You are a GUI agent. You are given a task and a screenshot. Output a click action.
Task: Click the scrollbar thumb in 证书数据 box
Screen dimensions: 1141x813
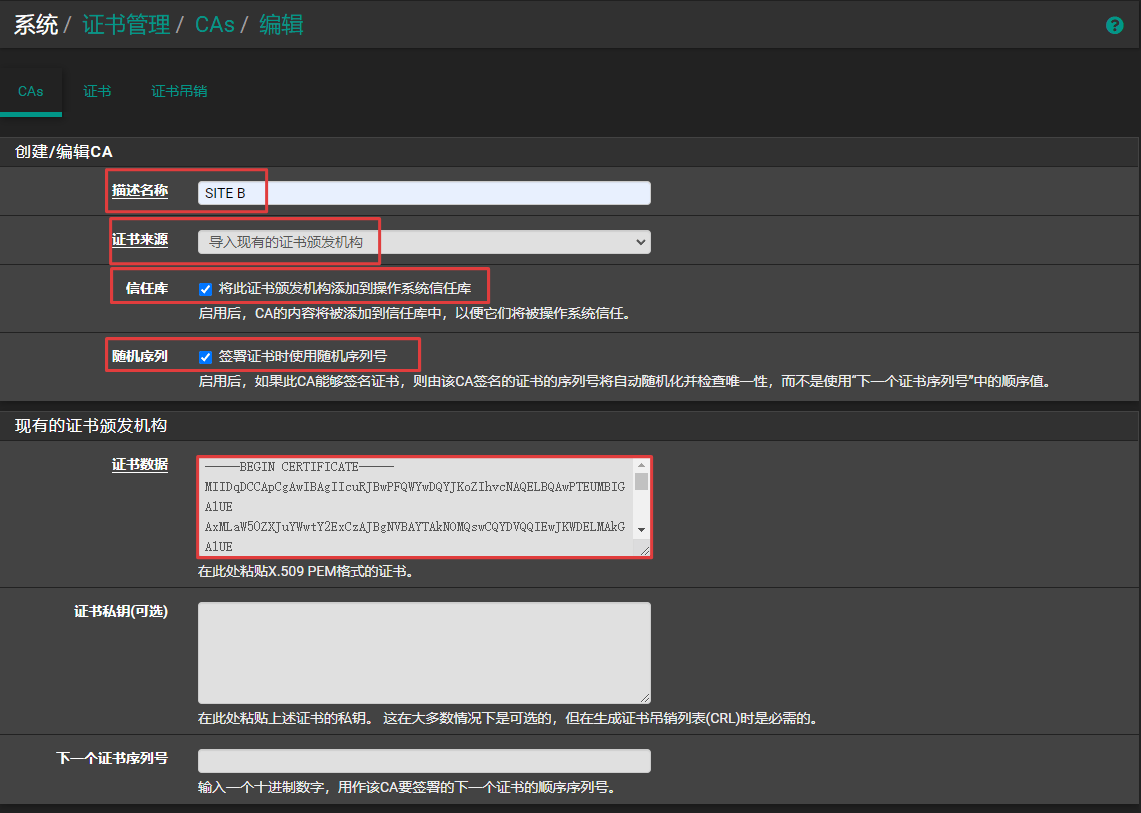(x=642, y=482)
